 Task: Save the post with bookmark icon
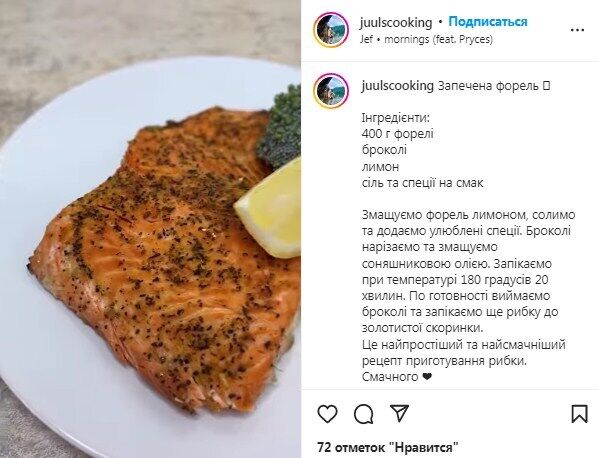click(579, 414)
